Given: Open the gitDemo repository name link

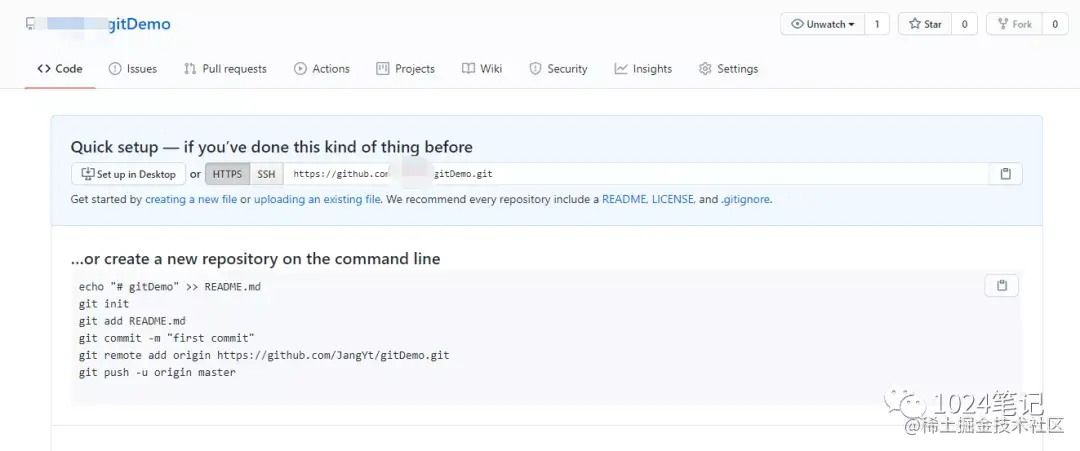Looking at the screenshot, I should click(x=140, y=25).
